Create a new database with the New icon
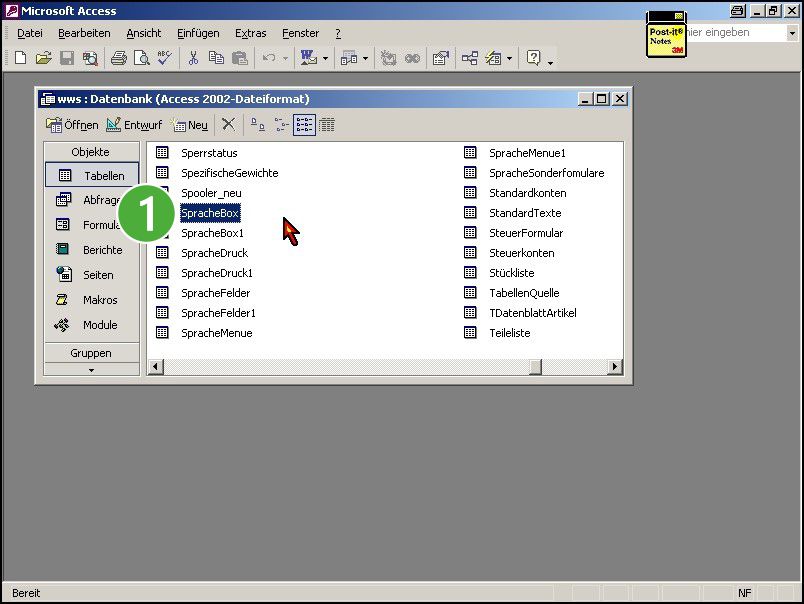The height and width of the screenshot is (604, 804). [21, 58]
